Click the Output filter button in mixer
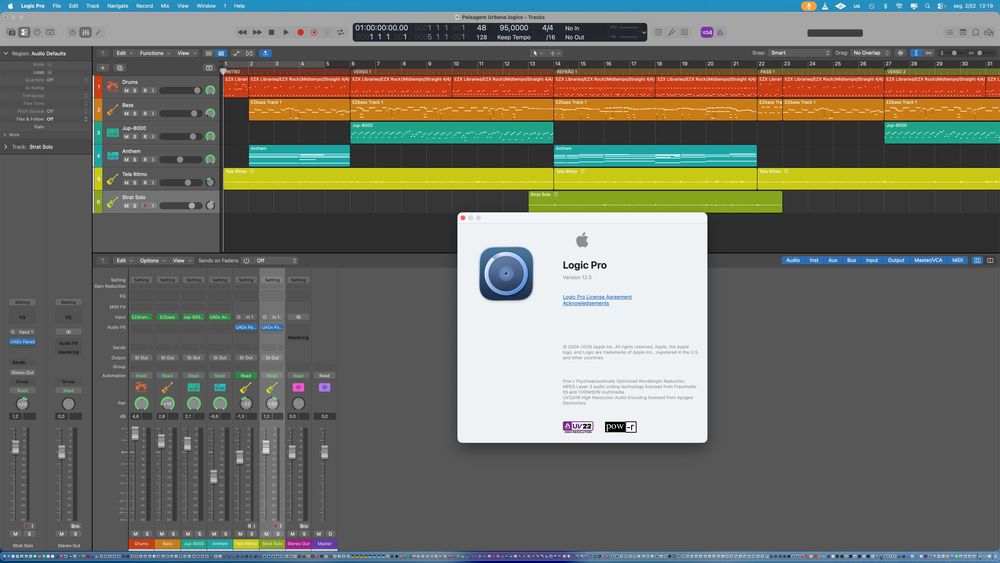1000x563 pixels. tap(896, 260)
